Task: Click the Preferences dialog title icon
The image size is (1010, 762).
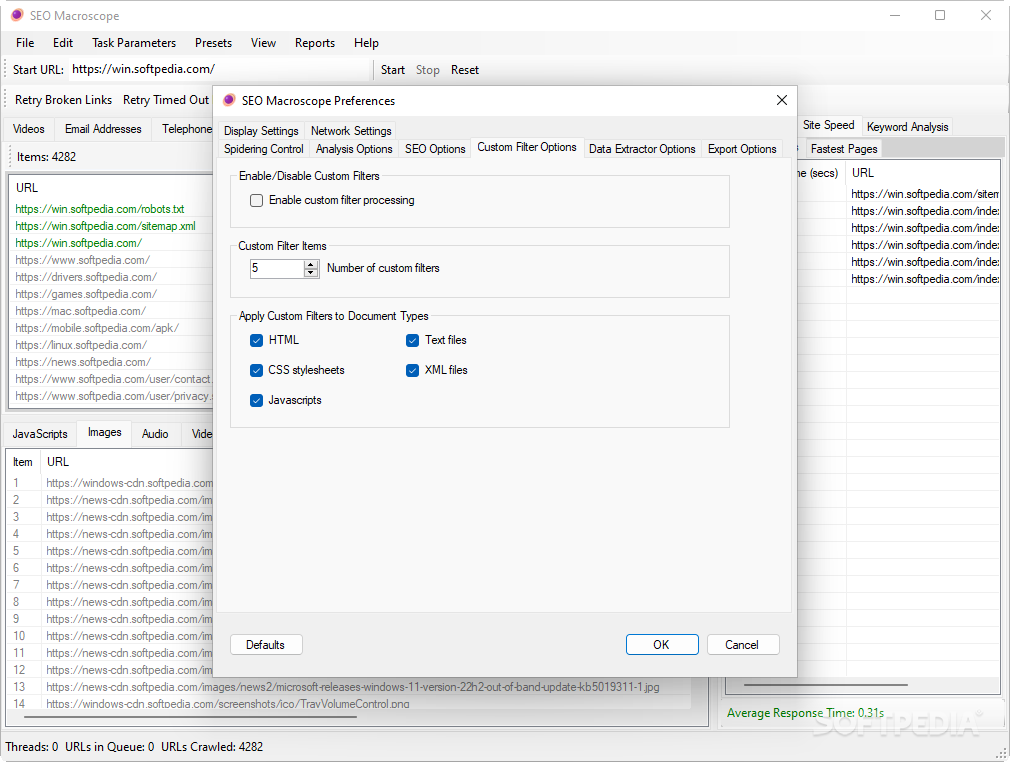Action: coord(229,100)
